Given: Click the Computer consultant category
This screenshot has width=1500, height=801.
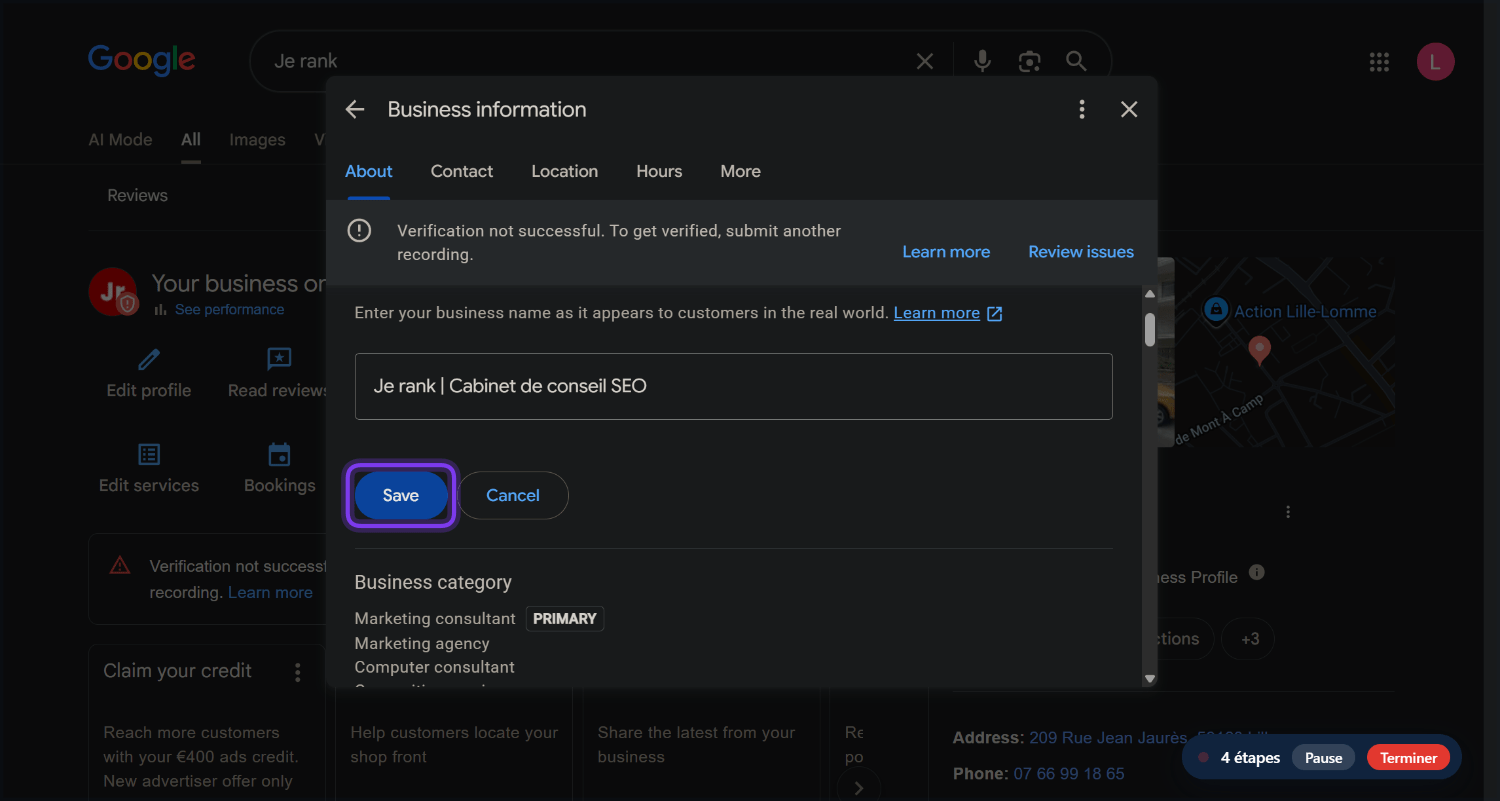Looking at the screenshot, I should click(x=435, y=667).
